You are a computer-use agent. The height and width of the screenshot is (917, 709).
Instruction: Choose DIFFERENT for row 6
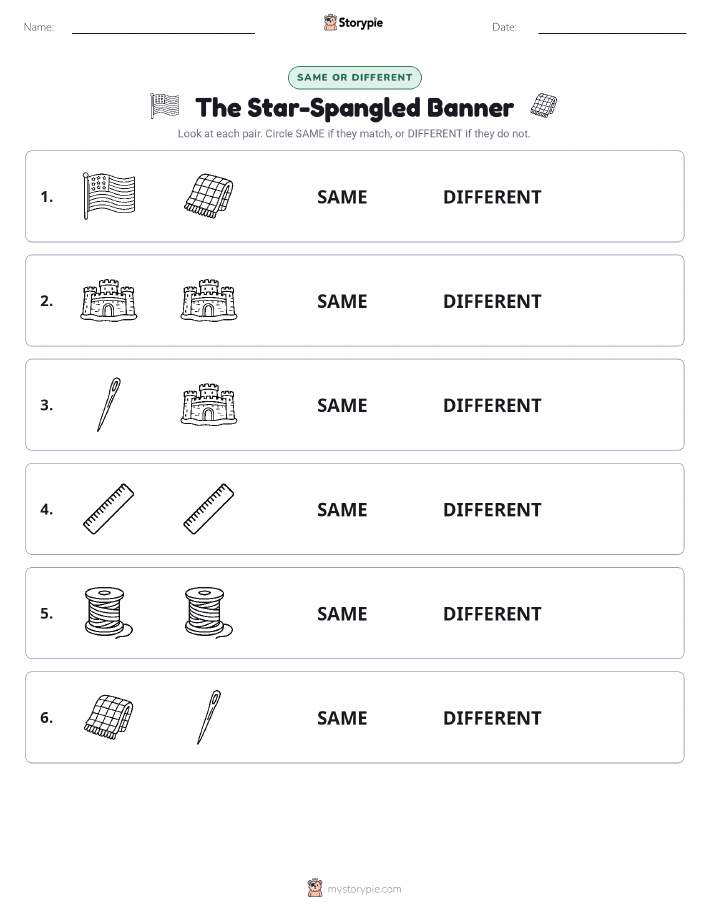(492, 718)
